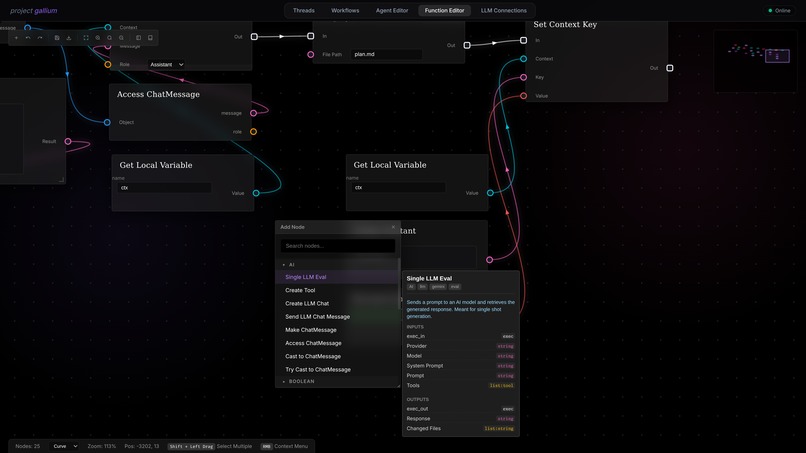Toggle the bottom panel icon in toolbar
This screenshot has height=453, width=806.
pos(150,38)
